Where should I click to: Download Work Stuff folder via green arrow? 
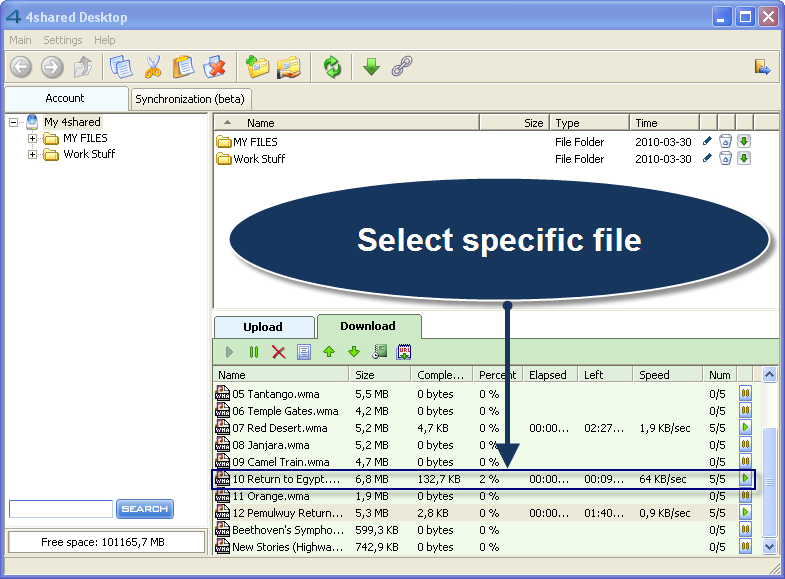744,158
